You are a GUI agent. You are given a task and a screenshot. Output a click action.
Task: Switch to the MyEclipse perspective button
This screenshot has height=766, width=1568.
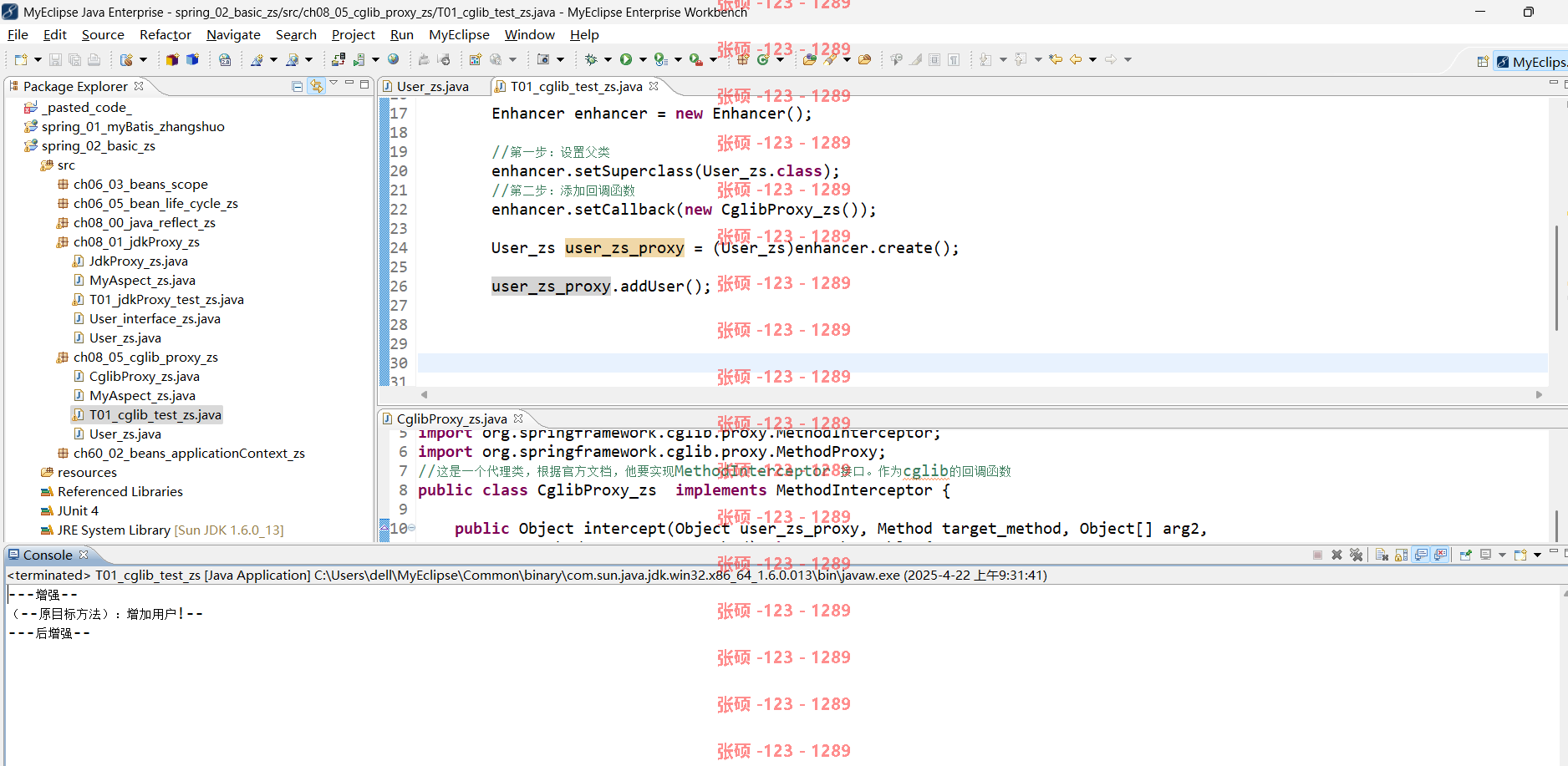click(x=1531, y=62)
